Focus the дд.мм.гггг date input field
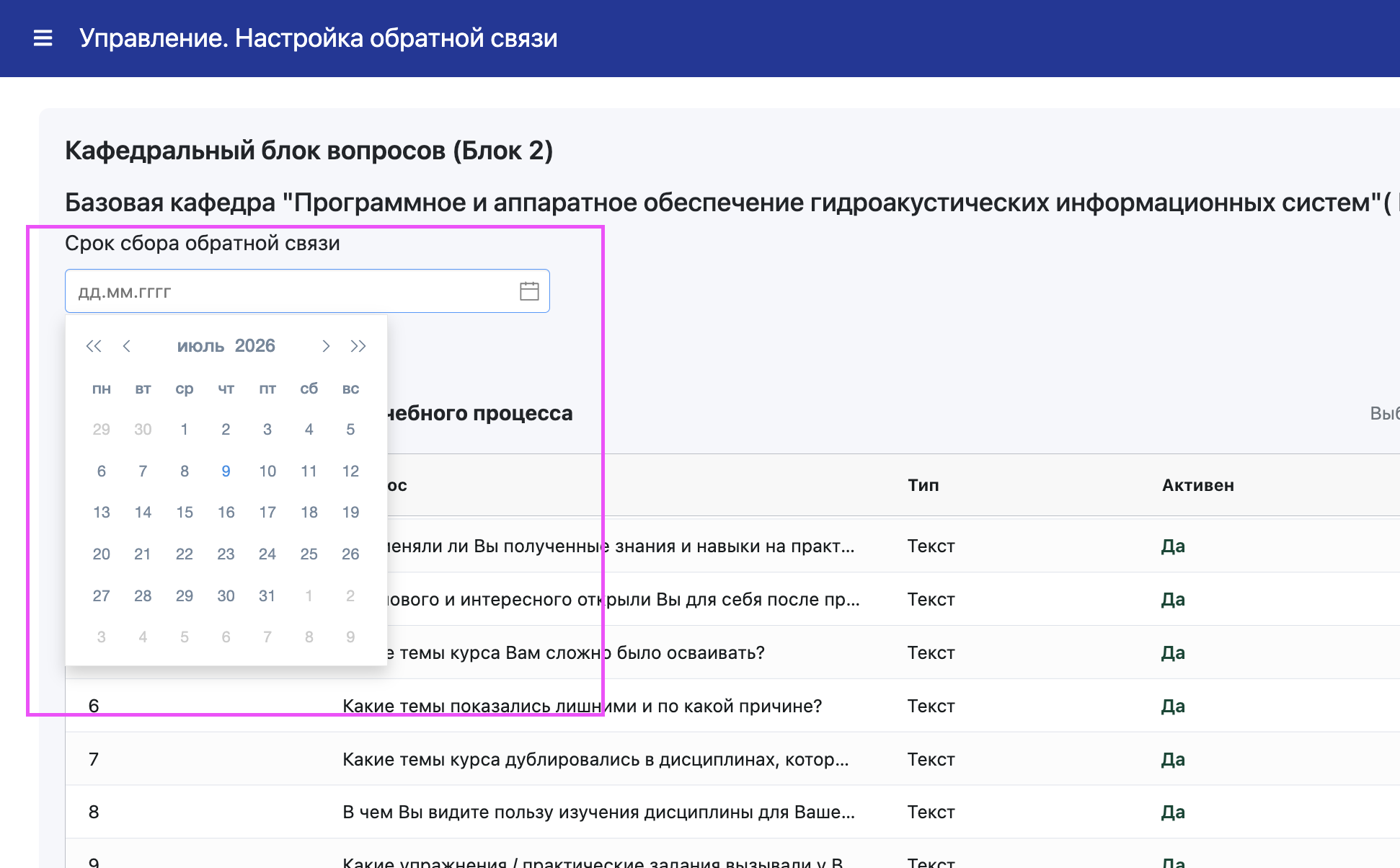Viewport: 1400px width, 868px height. point(307,291)
